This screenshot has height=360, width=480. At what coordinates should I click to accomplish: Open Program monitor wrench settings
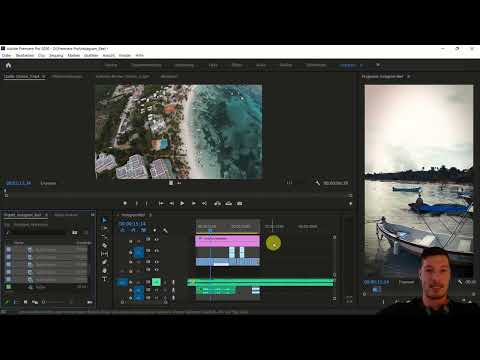pos(460,282)
